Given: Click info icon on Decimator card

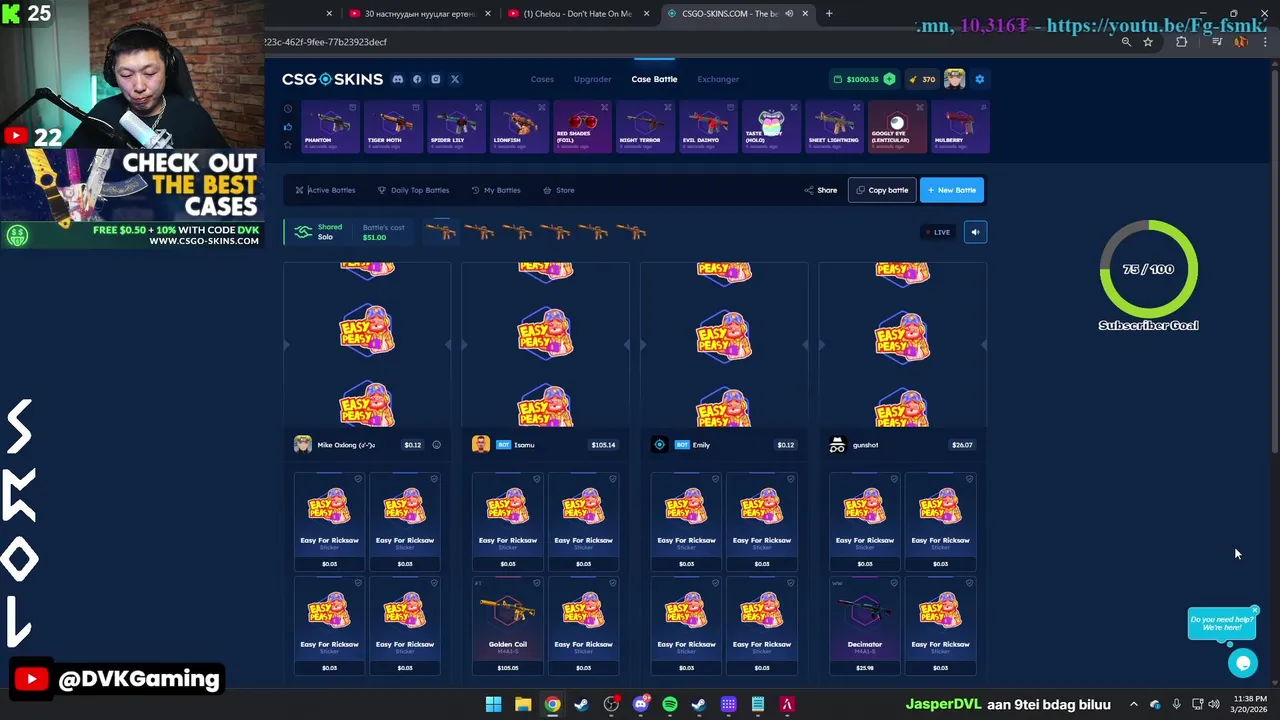Looking at the screenshot, I should pyautogui.click(x=894, y=583).
